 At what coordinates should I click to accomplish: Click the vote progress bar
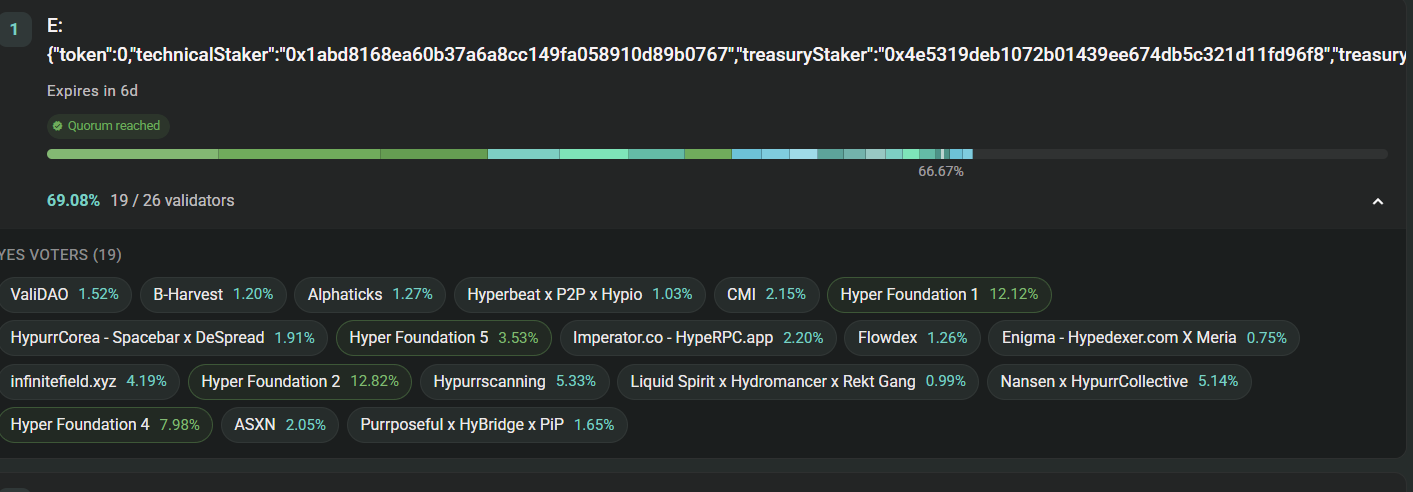coord(717,154)
